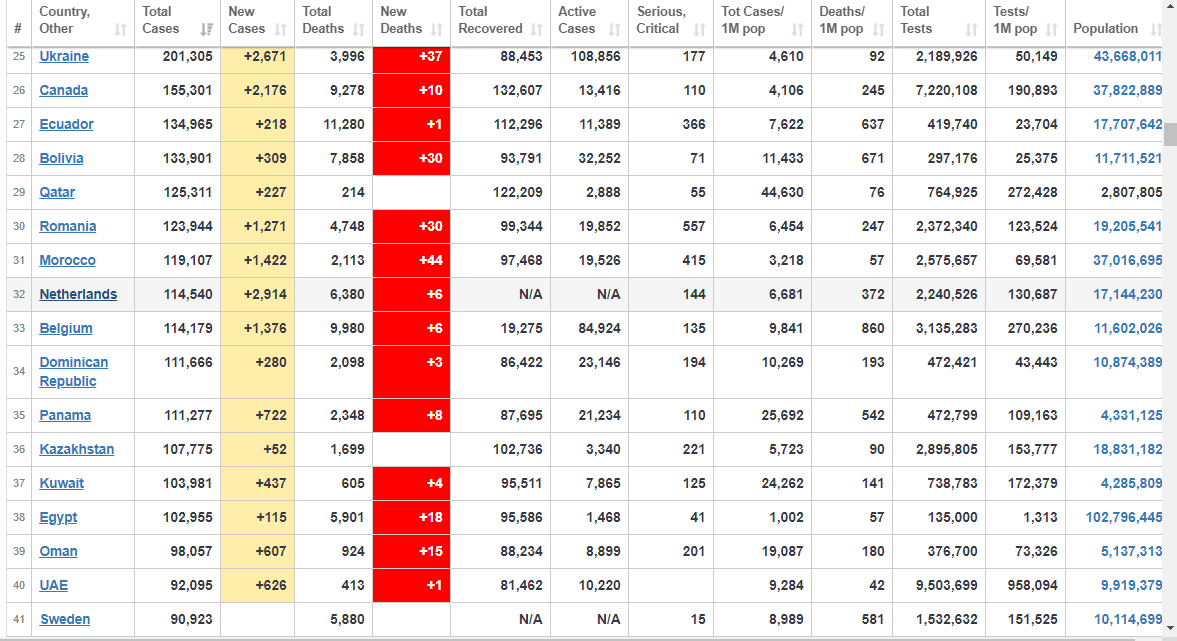Image resolution: width=1177 pixels, height=641 pixels.
Task: Open the UAE country link
Action: pyautogui.click(x=54, y=585)
